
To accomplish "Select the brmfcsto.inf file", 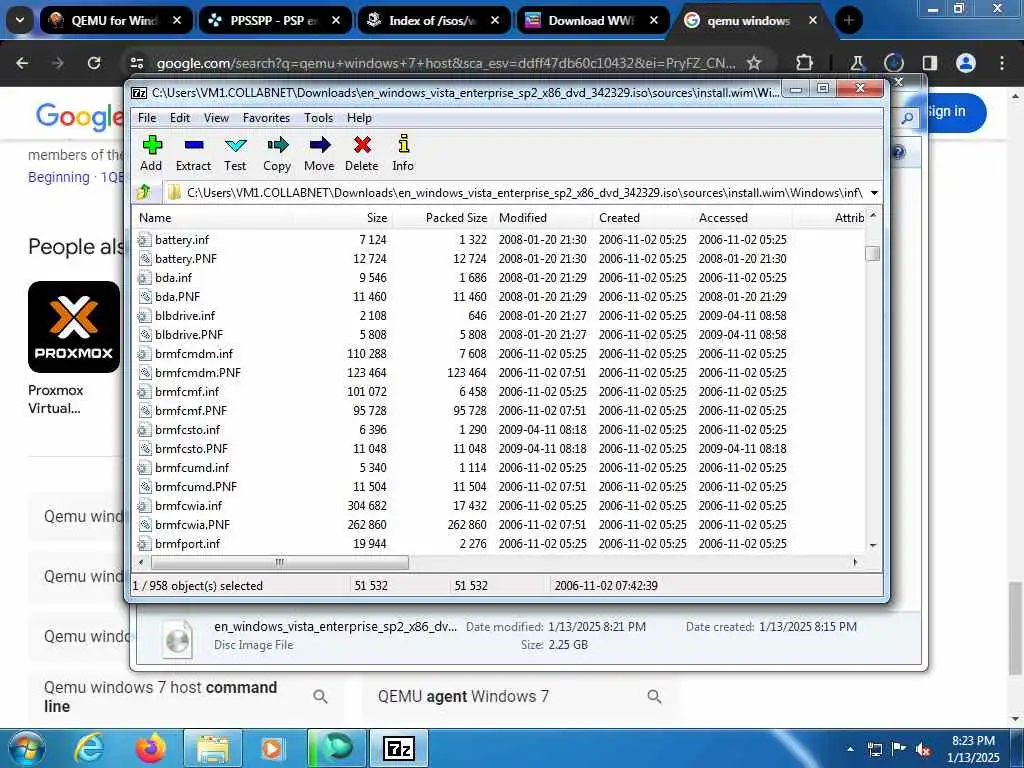I will coord(187,429).
